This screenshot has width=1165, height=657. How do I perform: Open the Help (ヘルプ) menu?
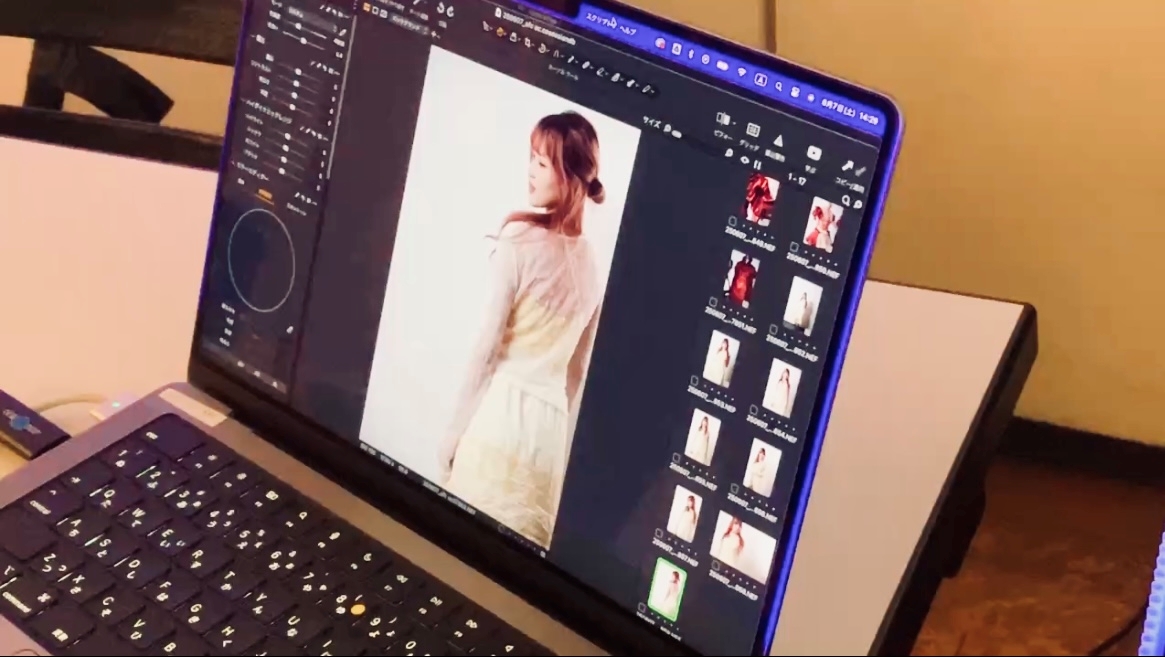[628, 30]
